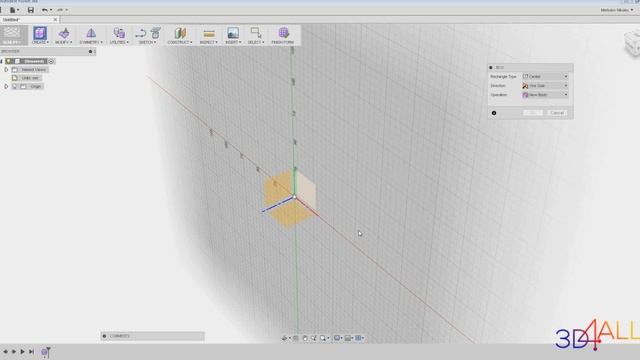
Task: Select the Origin folder in browser
Action: click(x=36, y=87)
